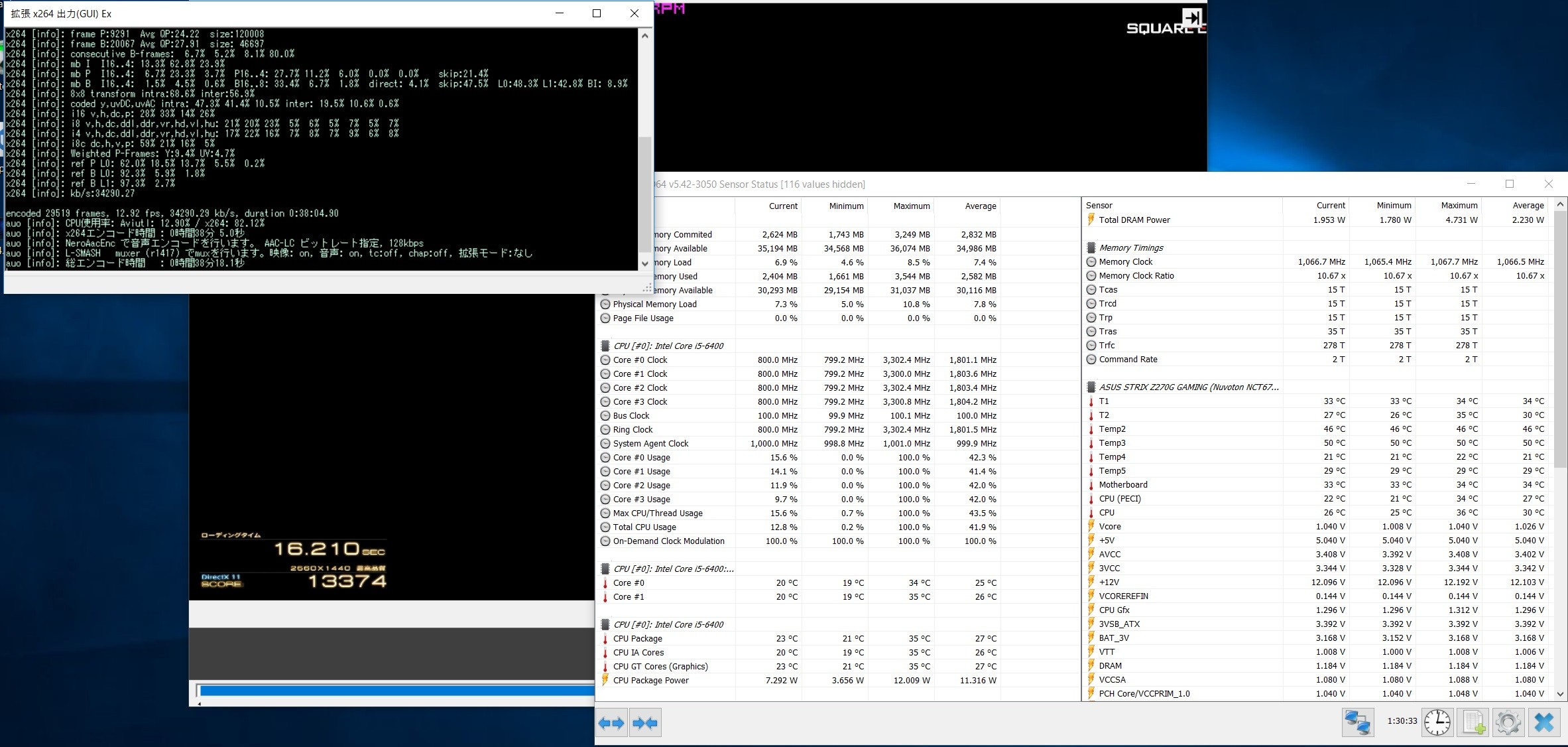Image resolution: width=1568 pixels, height=747 pixels.
Task: Click the blue progress bar in benchmark window
Action: pyautogui.click(x=396, y=691)
